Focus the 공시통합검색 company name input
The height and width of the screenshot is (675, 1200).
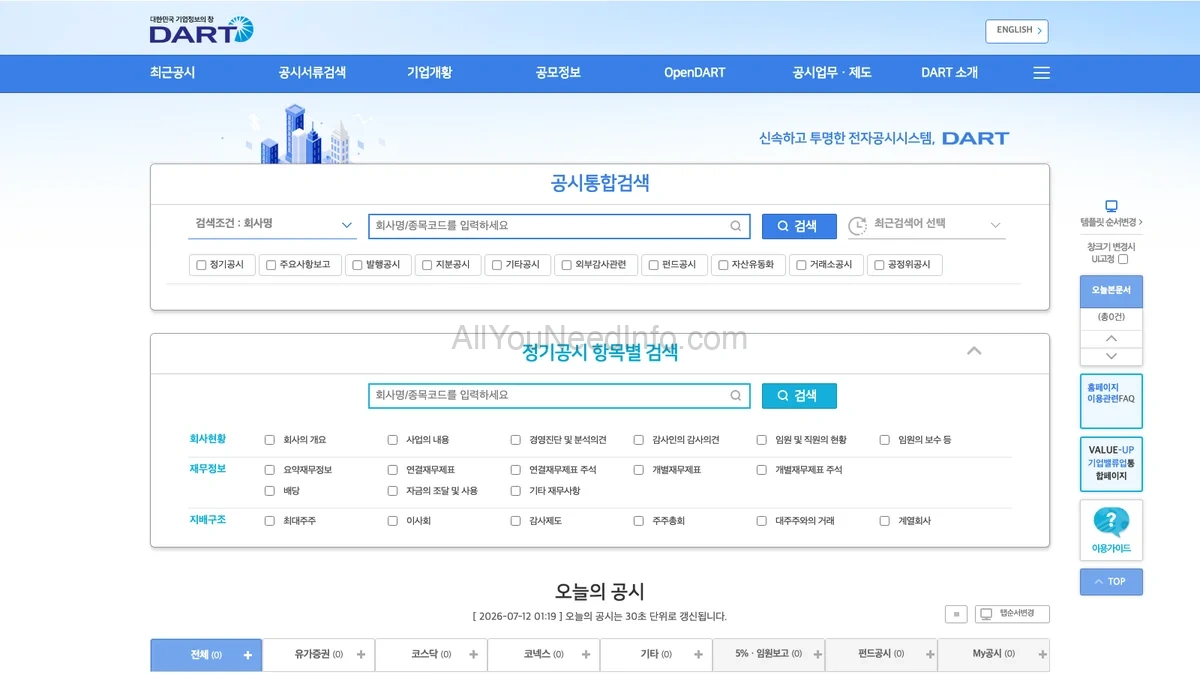coord(559,226)
